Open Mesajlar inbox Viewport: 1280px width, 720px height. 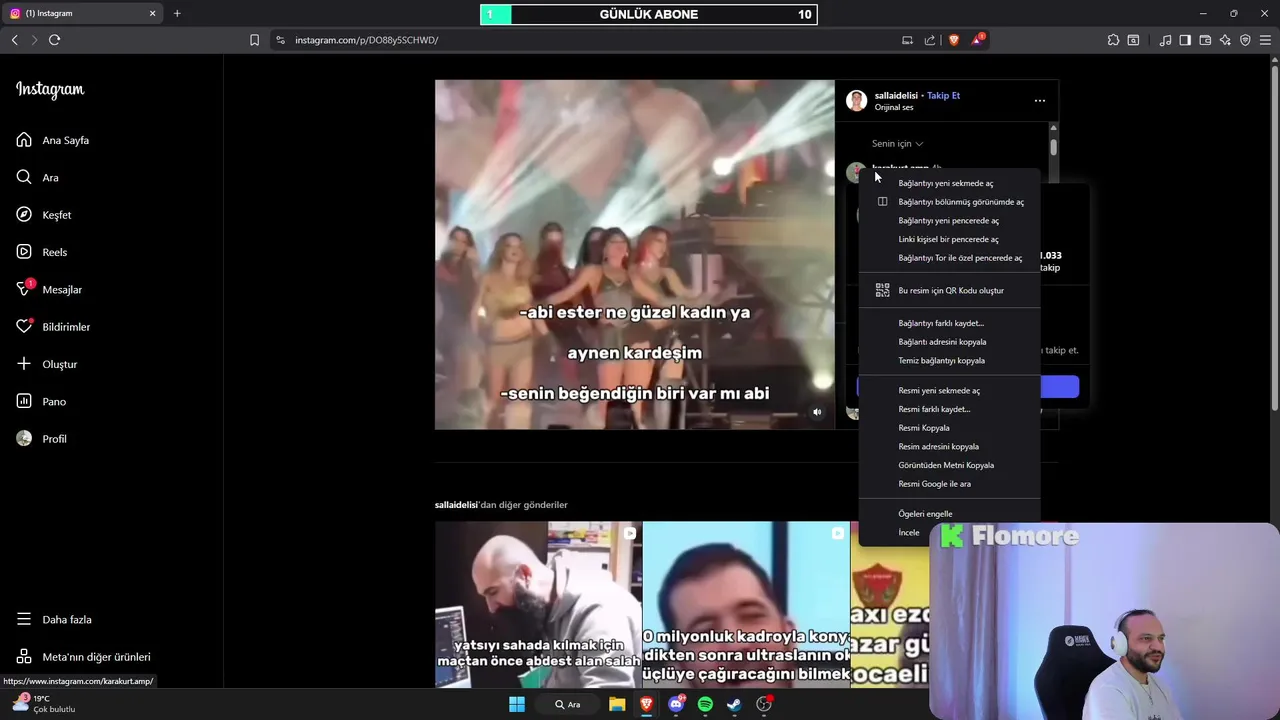(49, 289)
